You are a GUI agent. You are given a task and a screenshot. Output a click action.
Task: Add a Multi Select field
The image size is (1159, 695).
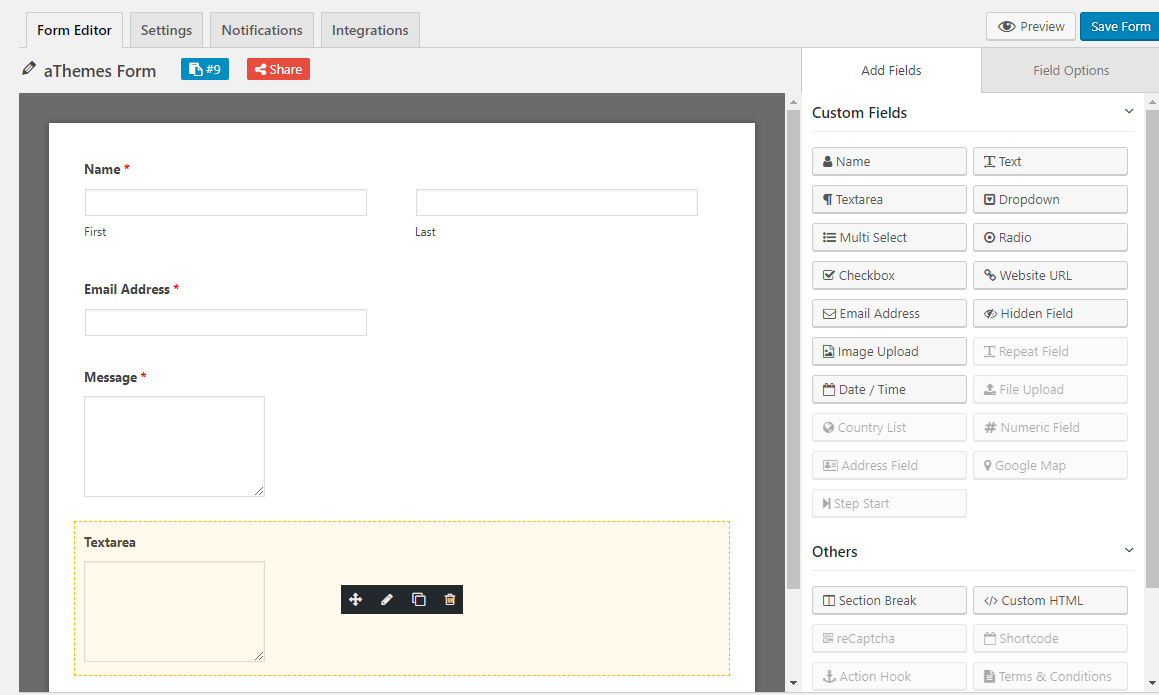pyautogui.click(x=889, y=237)
